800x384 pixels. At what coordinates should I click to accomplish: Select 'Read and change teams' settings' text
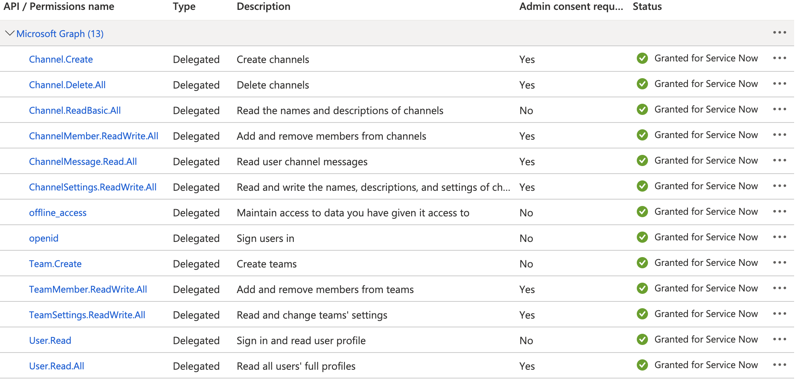(x=312, y=315)
